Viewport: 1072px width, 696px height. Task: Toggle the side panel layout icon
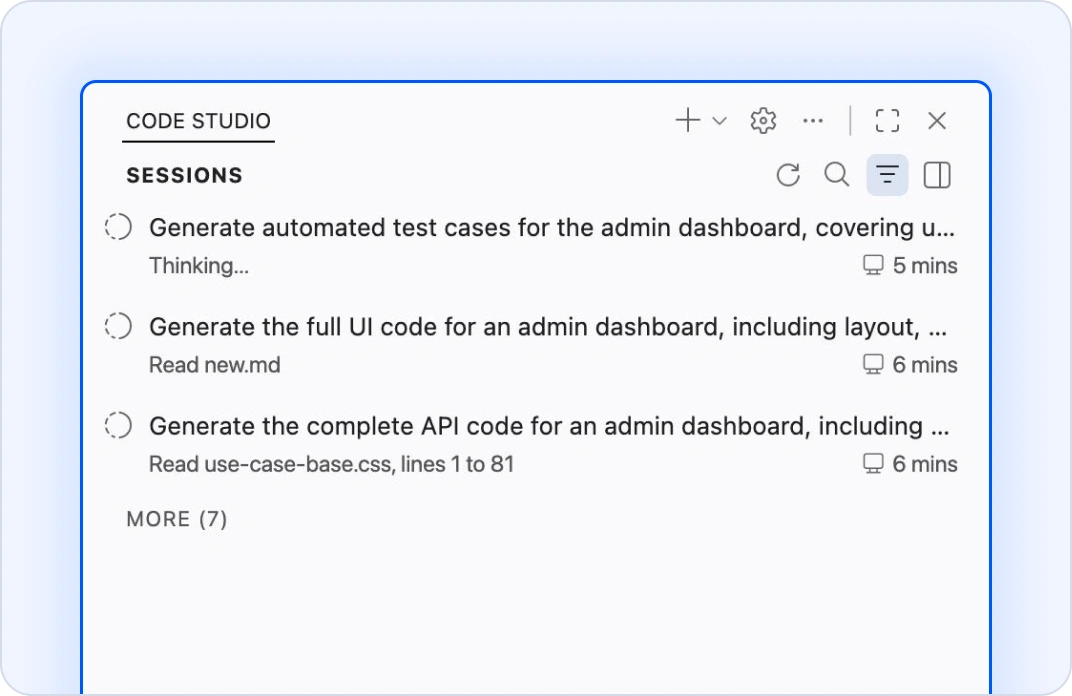click(x=937, y=175)
